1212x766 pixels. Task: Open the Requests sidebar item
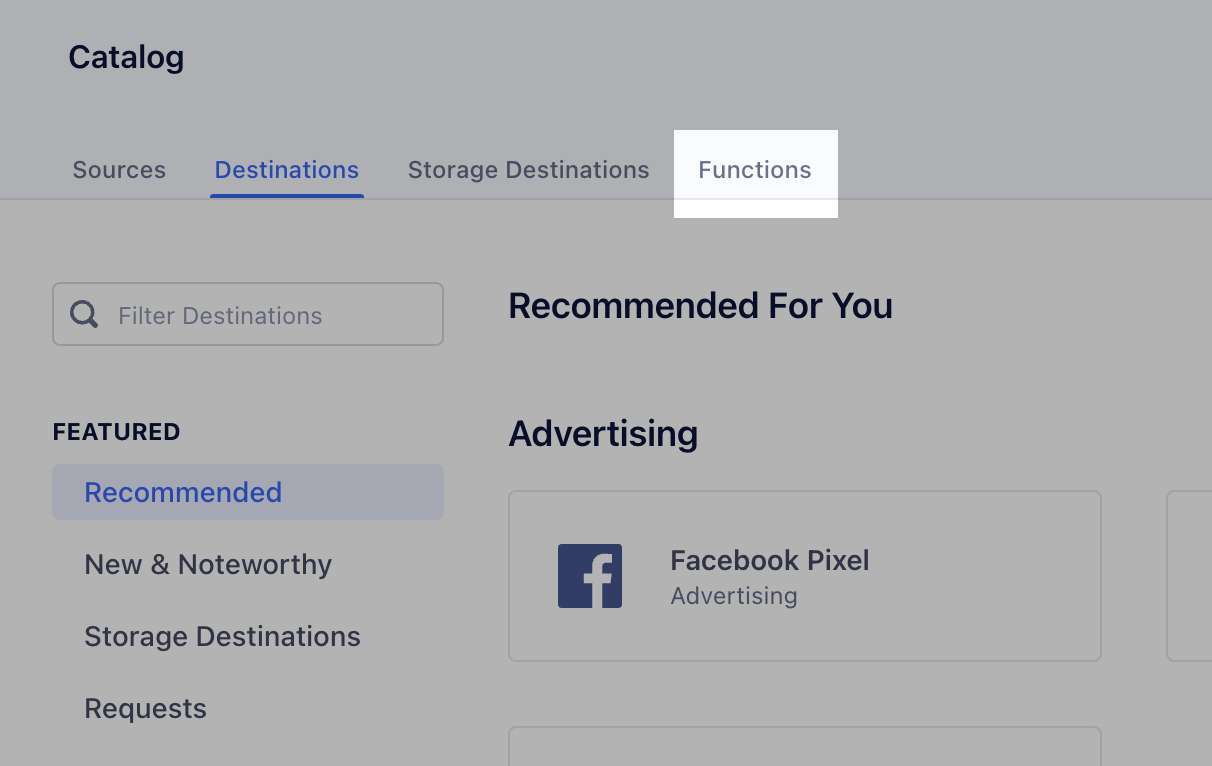click(145, 708)
